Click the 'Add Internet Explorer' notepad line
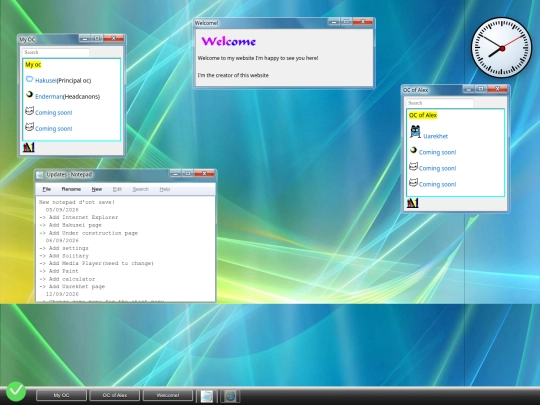 coord(79,217)
